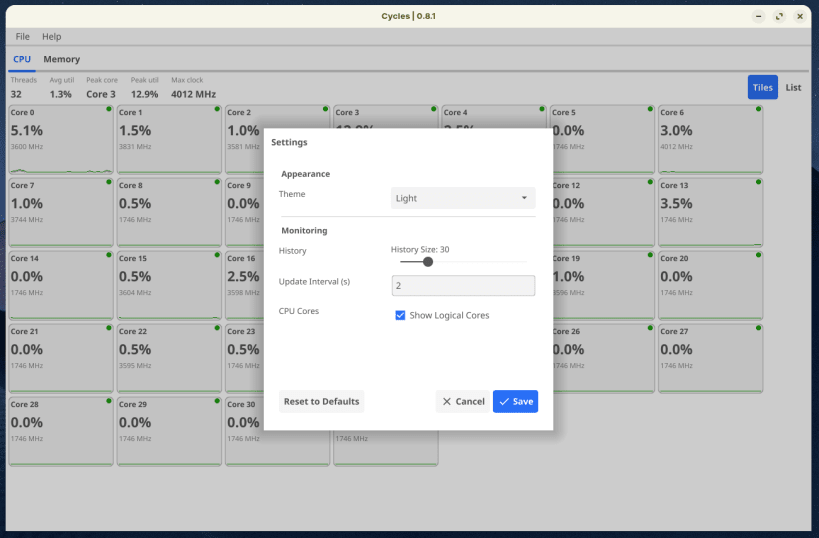
Task: Click the green status dot on Core 20
Action: [758, 255]
